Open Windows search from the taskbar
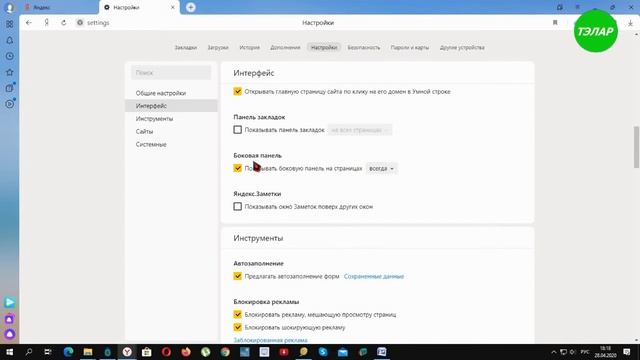Viewport: 640px width, 360px height. [x=29, y=352]
